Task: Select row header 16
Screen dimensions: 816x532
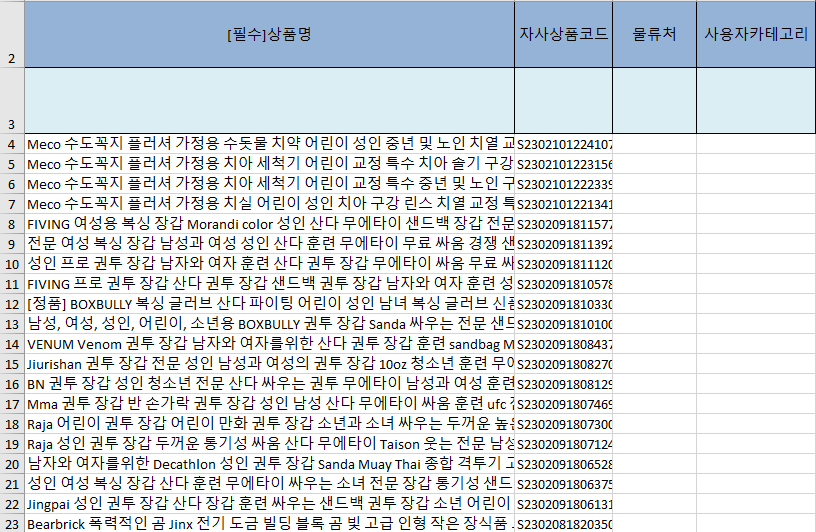Action: click(12, 384)
